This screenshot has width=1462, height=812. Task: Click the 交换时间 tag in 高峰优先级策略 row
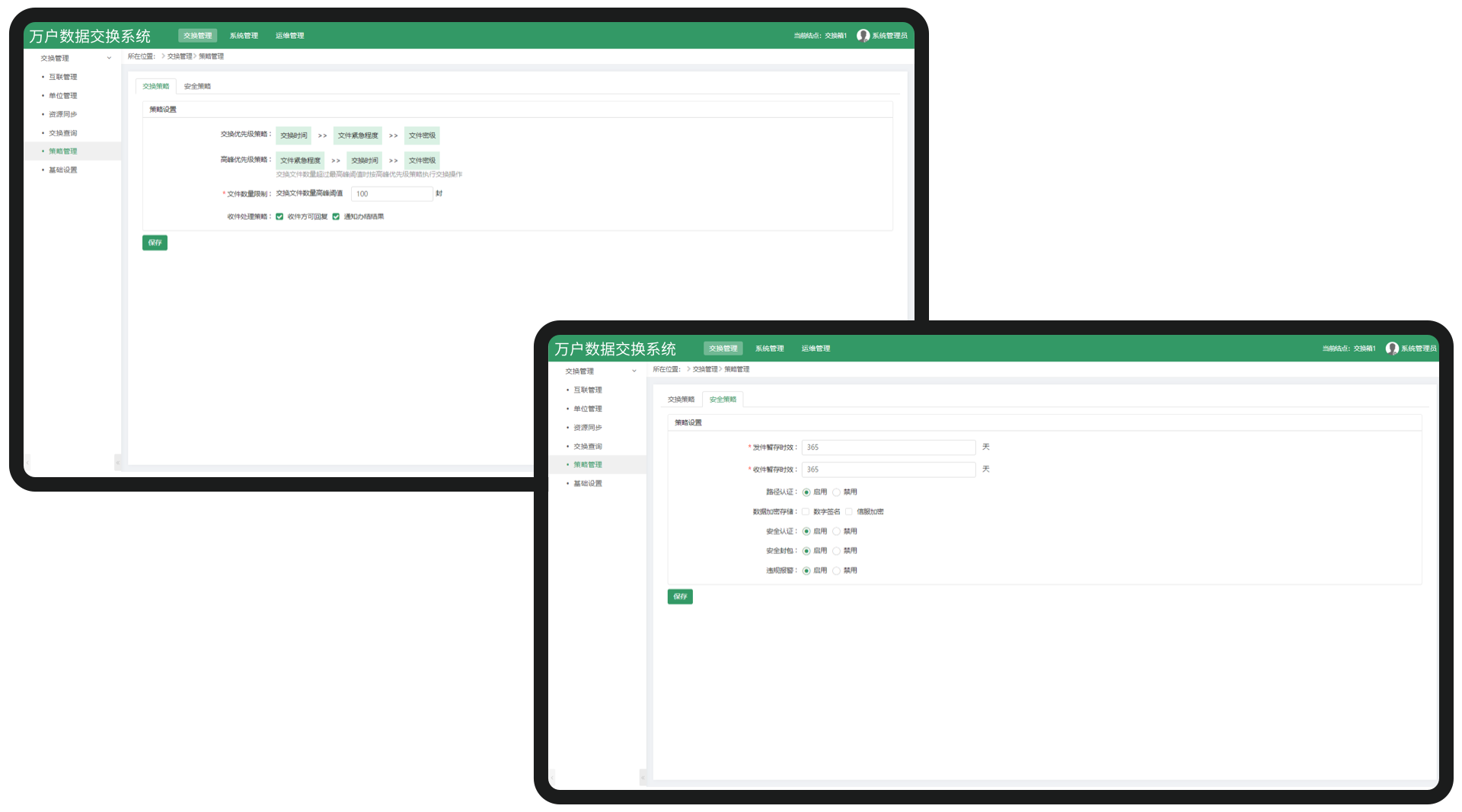click(x=364, y=161)
